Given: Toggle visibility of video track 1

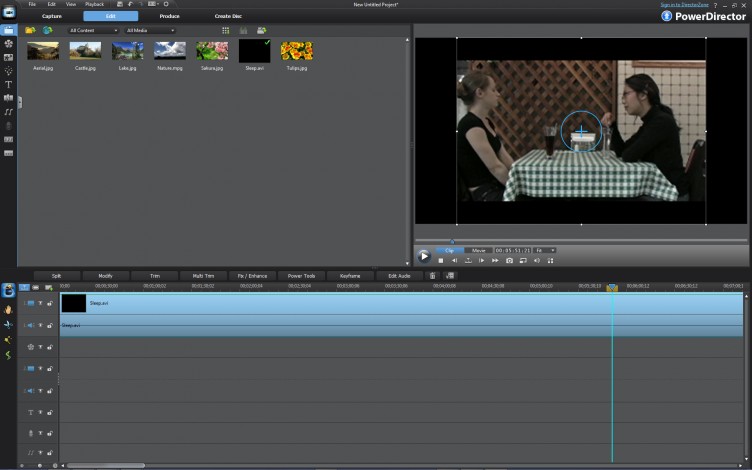Looking at the screenshot, I should pyautogui.click(x=40, y=304).
